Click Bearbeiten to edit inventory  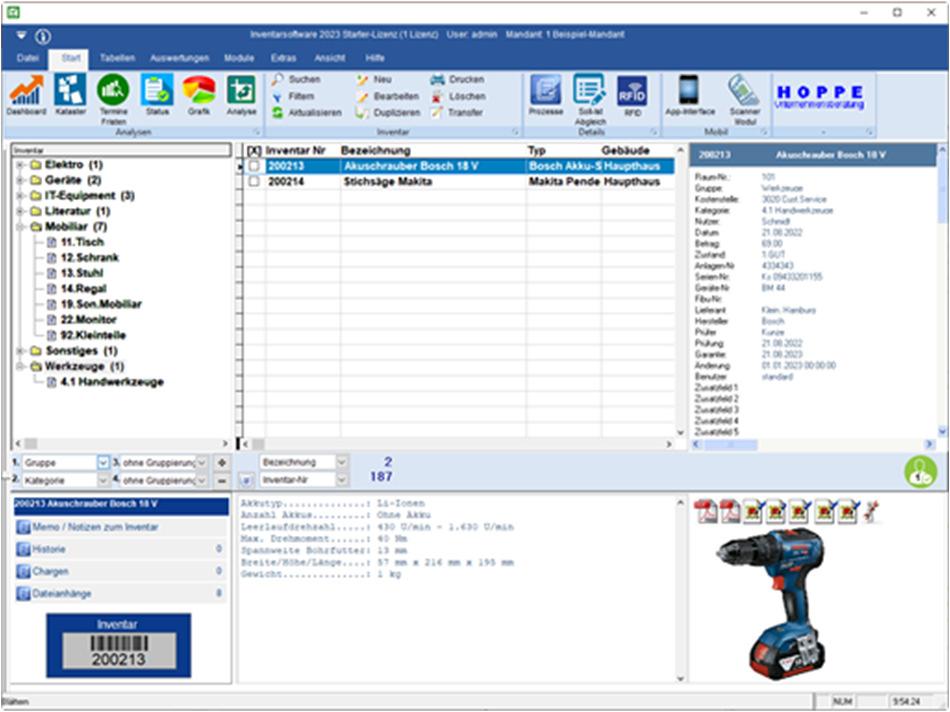coord(388,96)
